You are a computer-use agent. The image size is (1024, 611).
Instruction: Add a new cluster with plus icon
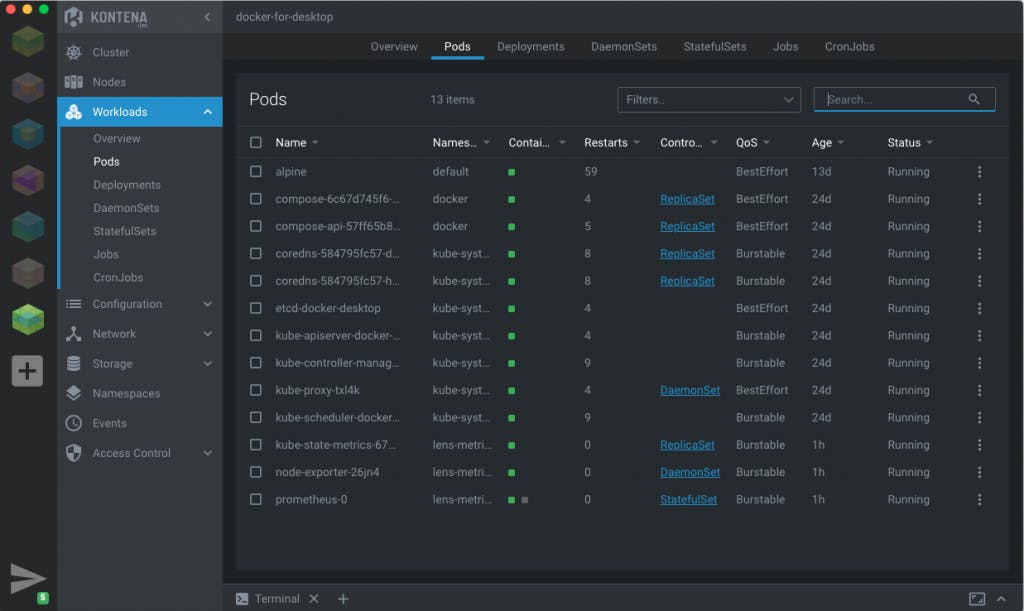pyautogui.click(x=27, y=371)
